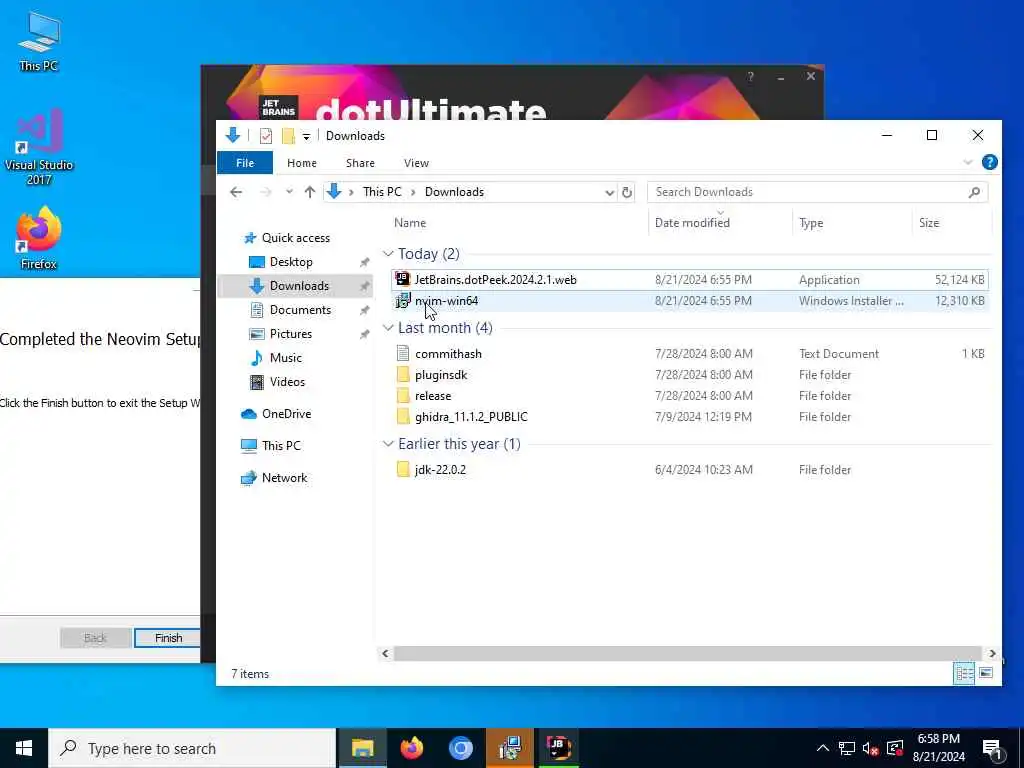The width and height of the screenshot is (1024, 768).
Task: Select Music in the navigation pane
Action: 285,358
